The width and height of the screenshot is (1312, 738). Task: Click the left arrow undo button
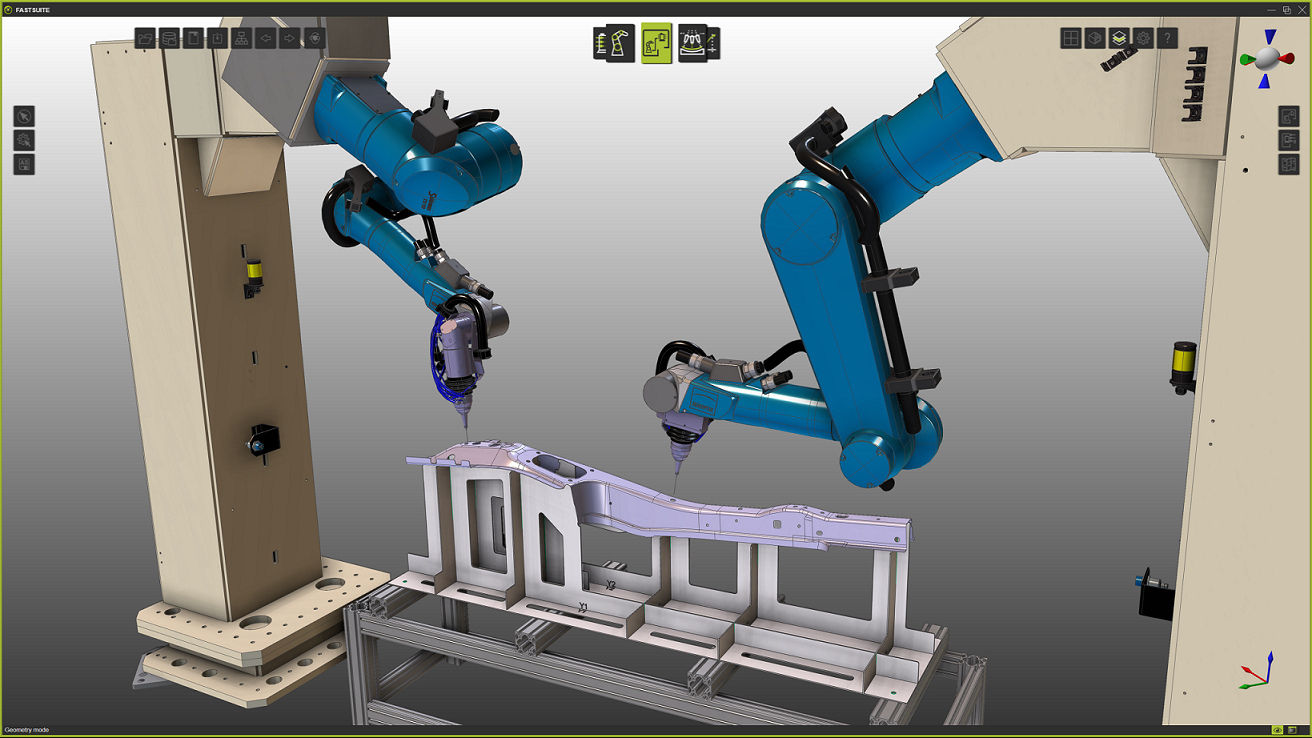[x=265, y=39]
